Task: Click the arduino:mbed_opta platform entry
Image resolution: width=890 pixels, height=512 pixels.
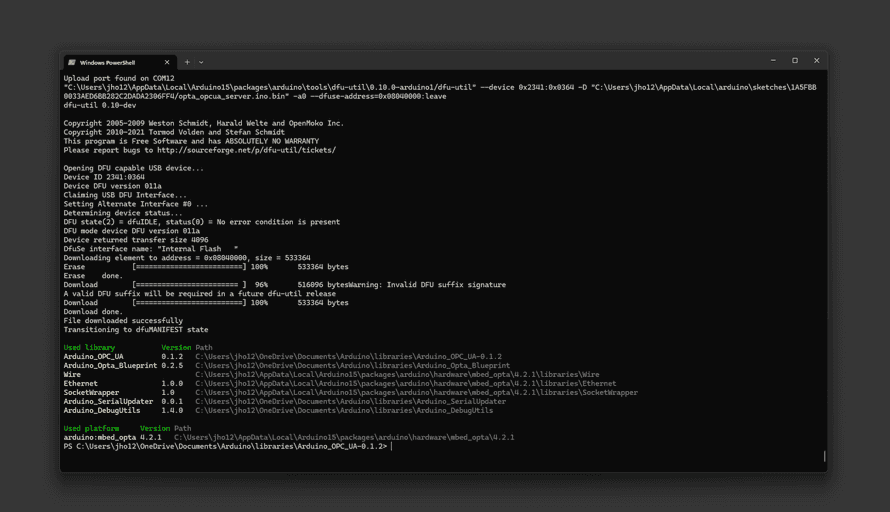Action: tap(100, 437)
